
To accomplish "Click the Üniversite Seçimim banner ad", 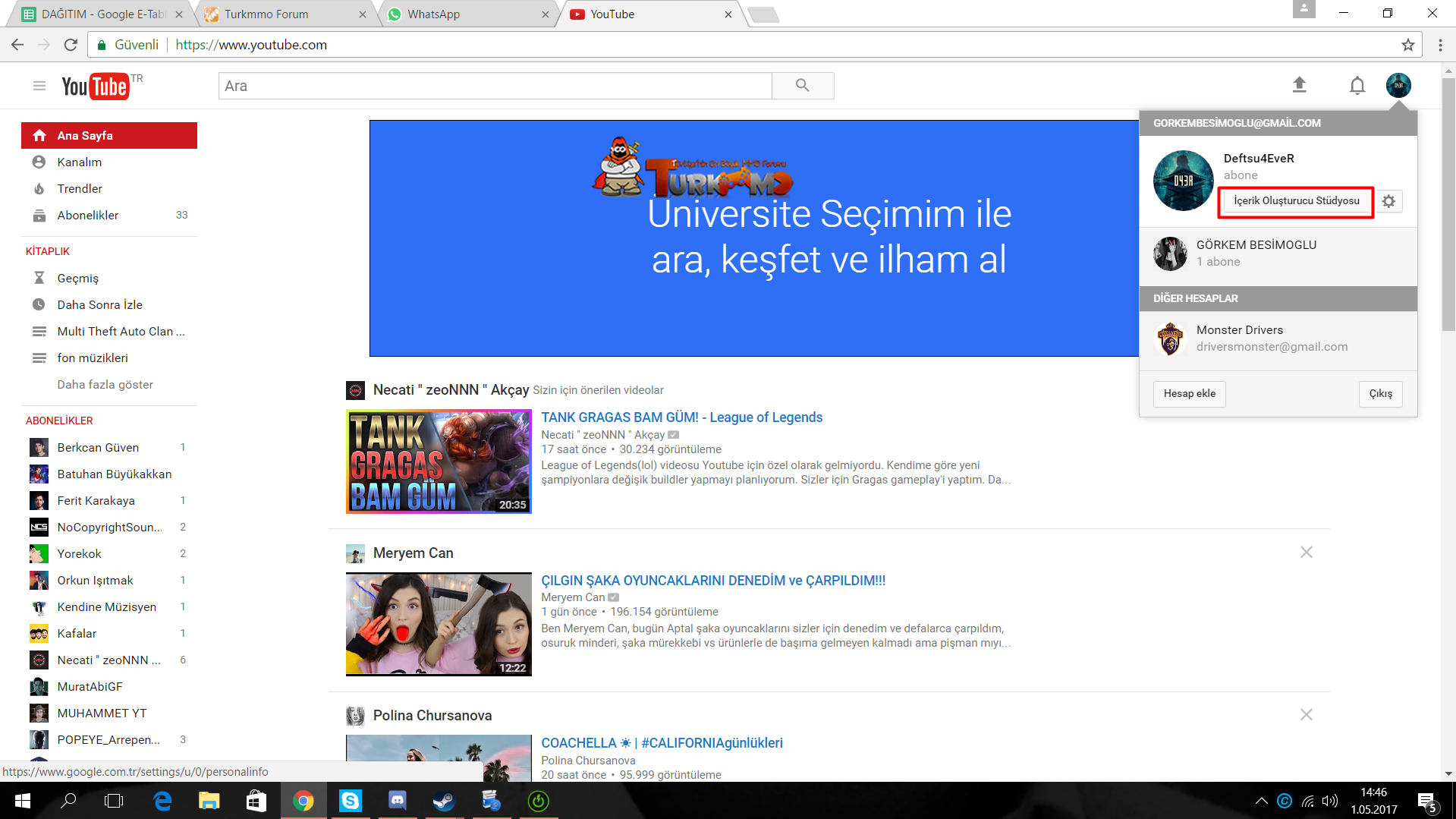I will click(x=754, y=238).
